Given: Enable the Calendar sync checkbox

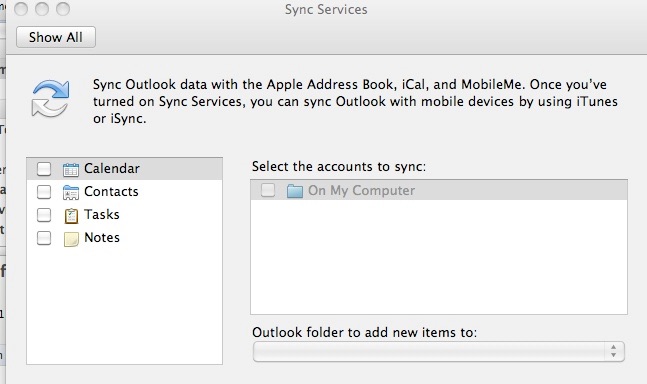Looking at the screenshot, I should (44, 169).
